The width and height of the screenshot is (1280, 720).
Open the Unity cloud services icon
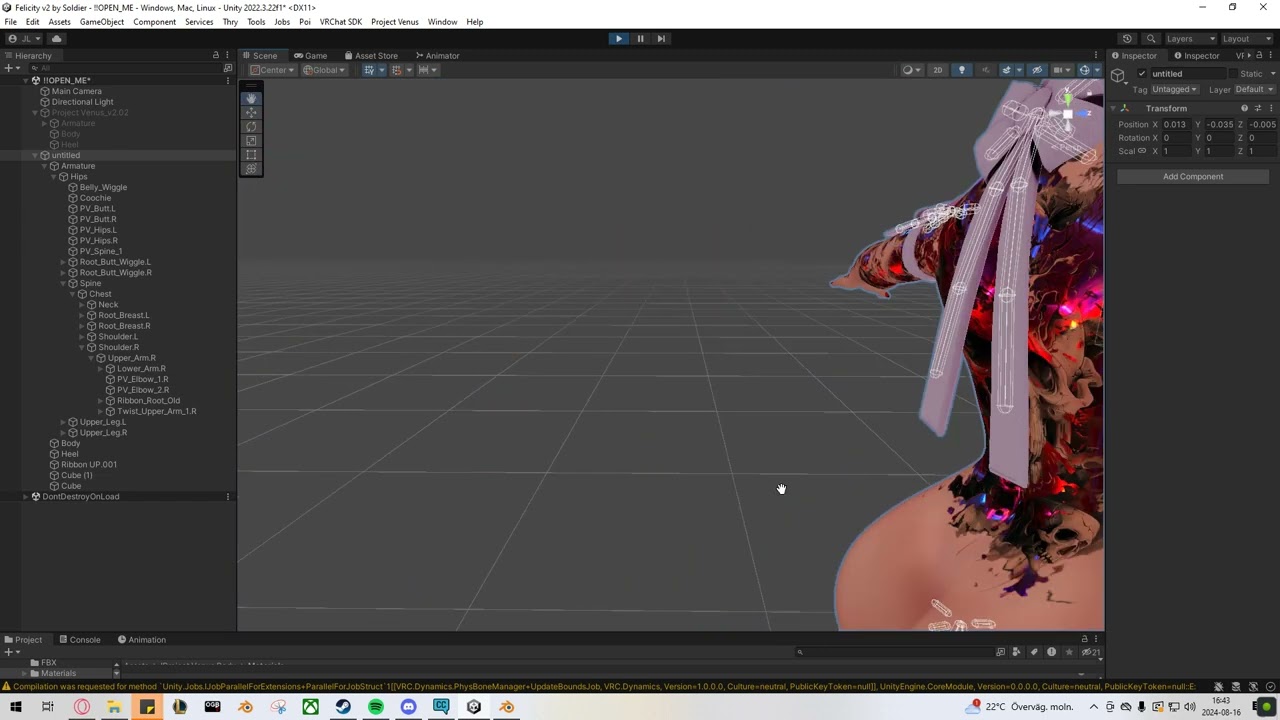[56, 38]
